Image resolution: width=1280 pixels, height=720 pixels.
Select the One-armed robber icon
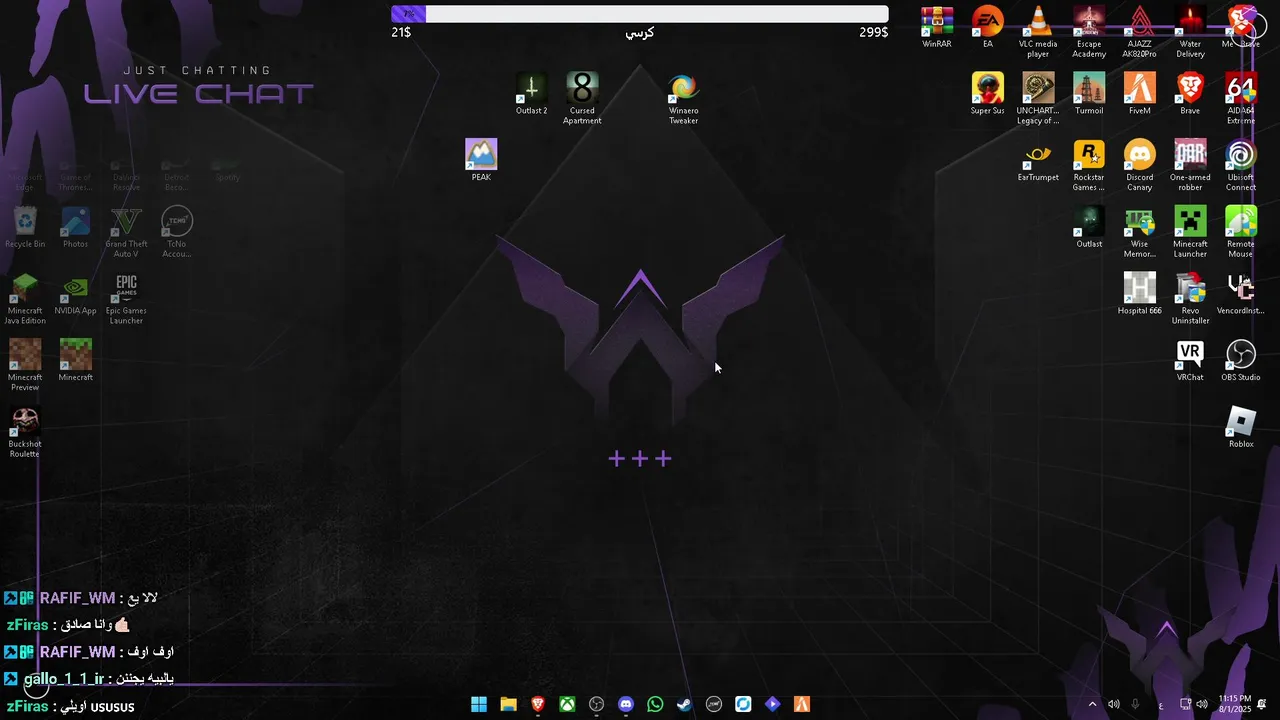(1190, 165)
